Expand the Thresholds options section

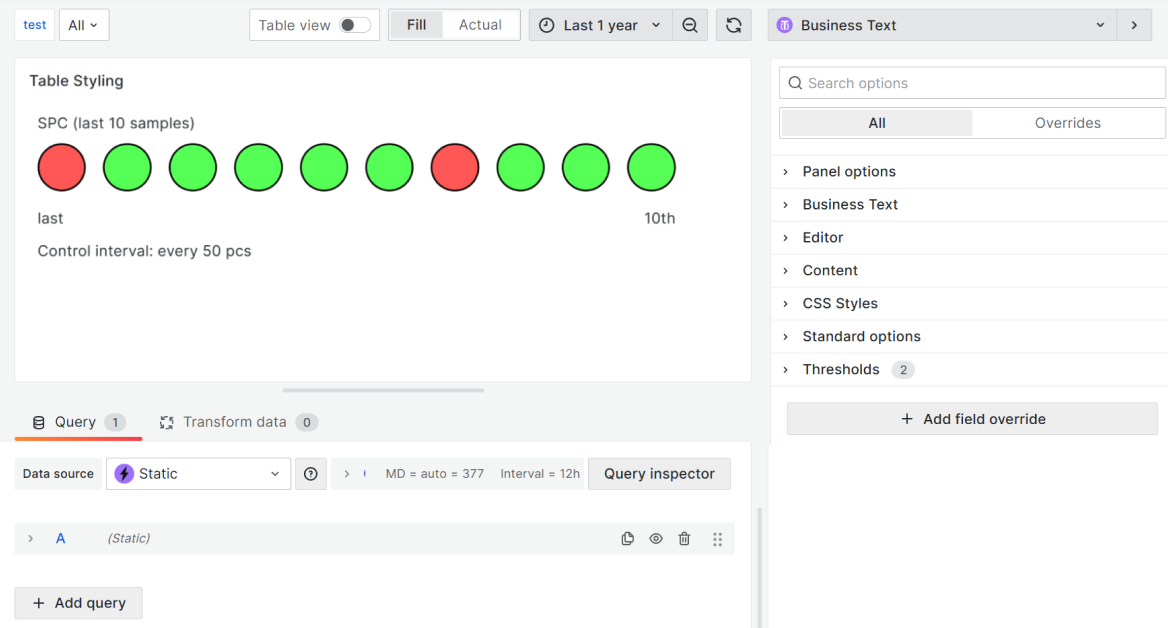[841, 370]
